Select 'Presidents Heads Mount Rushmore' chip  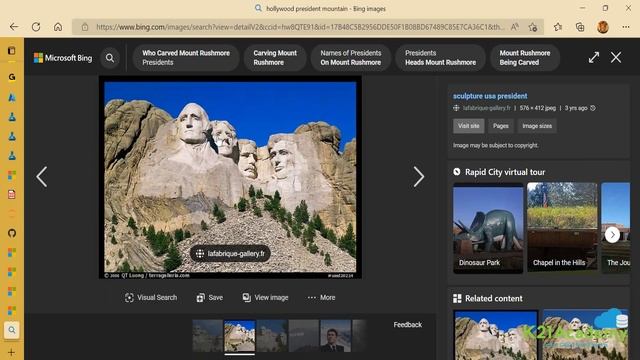coord(440,58)
